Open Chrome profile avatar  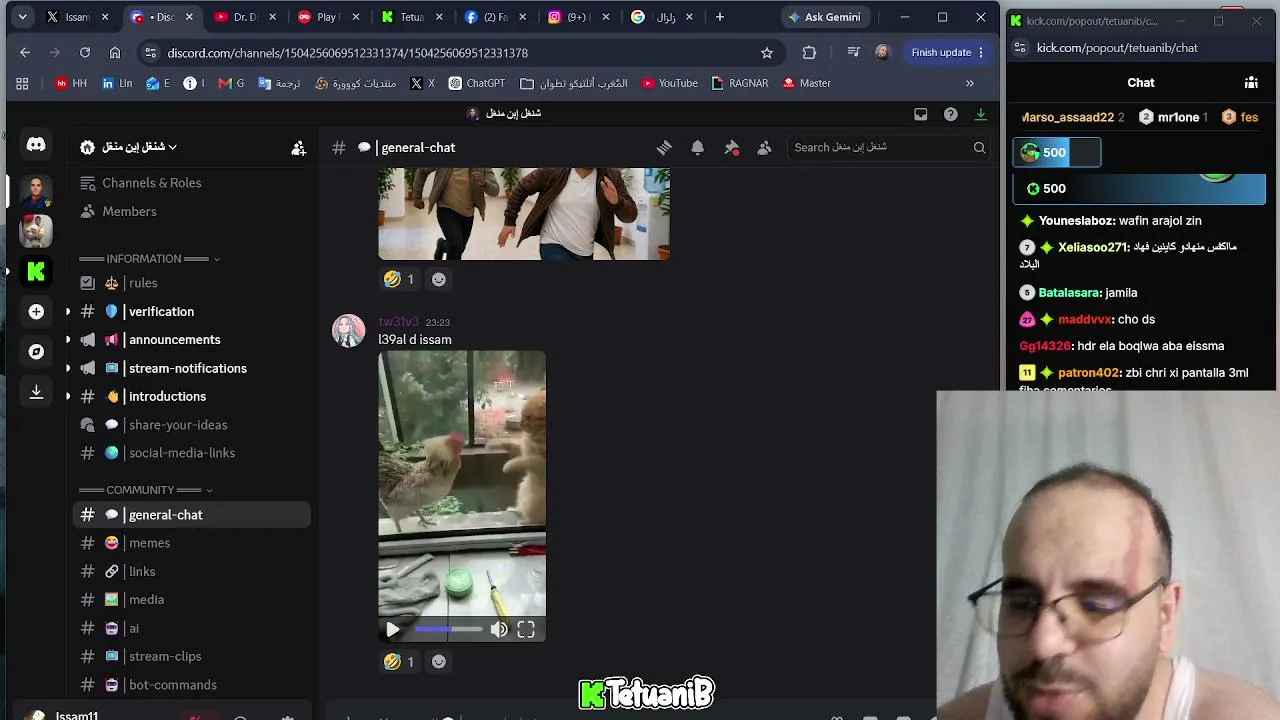pos(882,53)
